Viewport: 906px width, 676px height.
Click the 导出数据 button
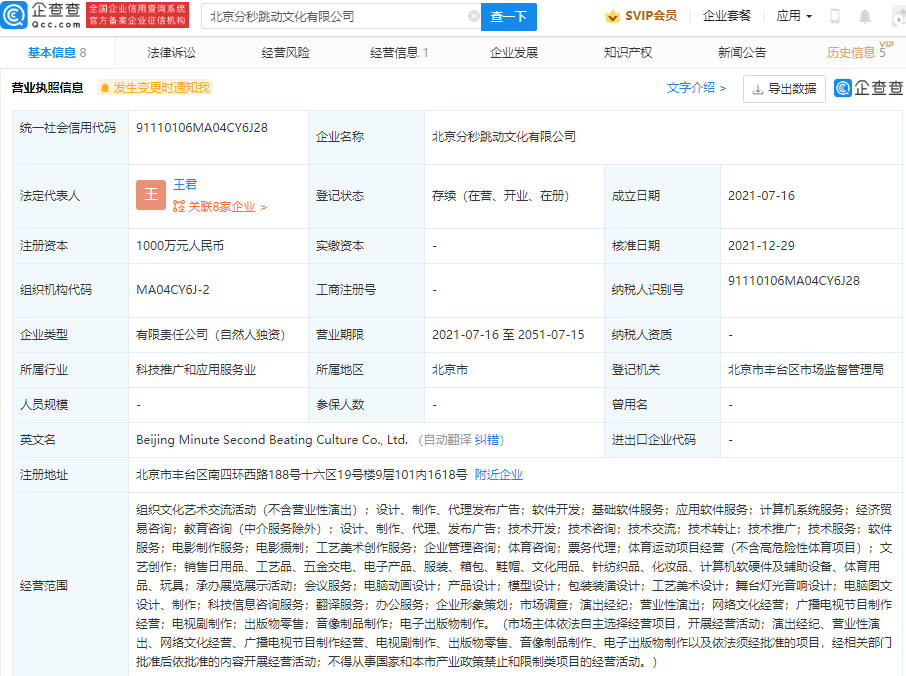tap(784, 89)
